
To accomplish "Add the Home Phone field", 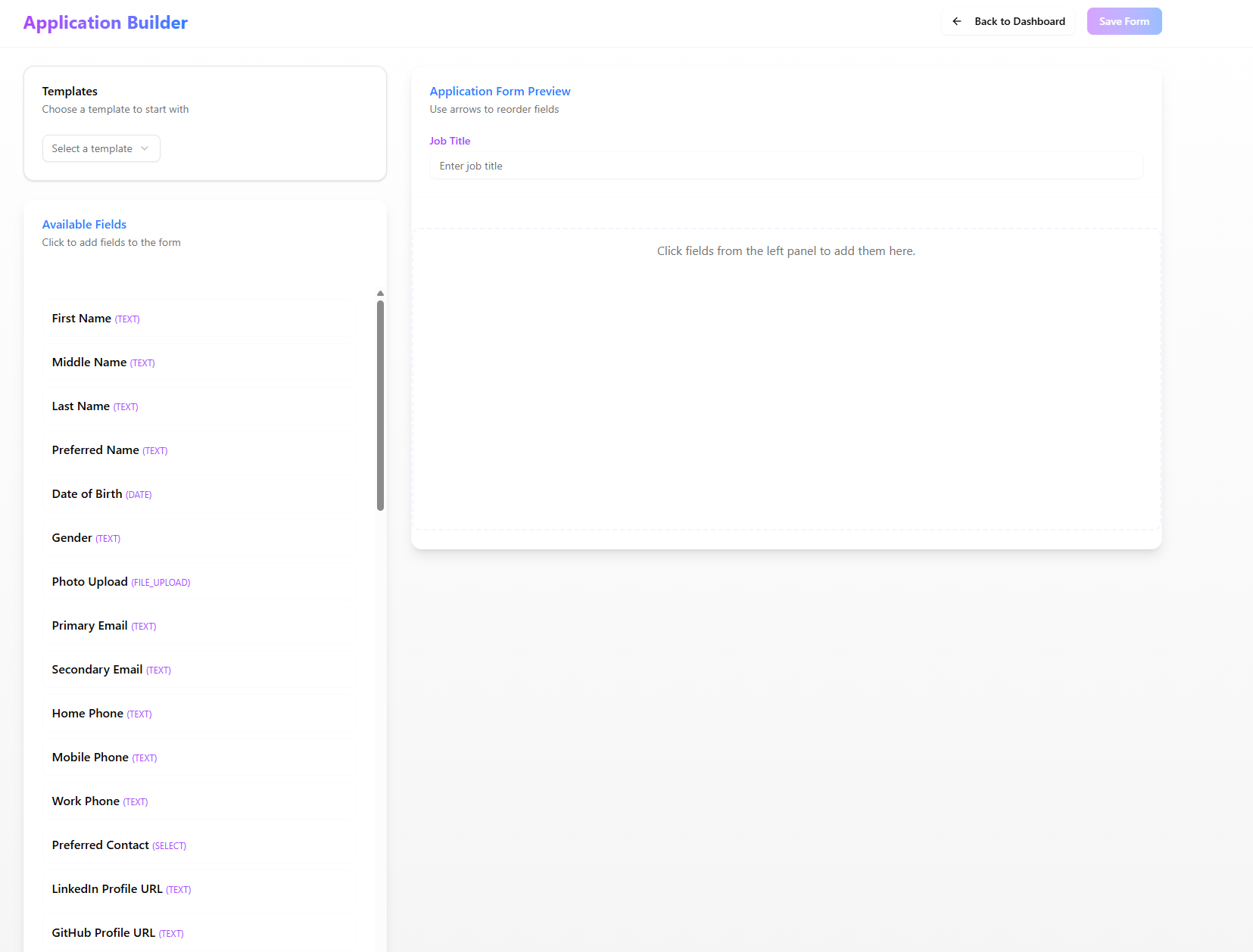I will click(200, 714).
